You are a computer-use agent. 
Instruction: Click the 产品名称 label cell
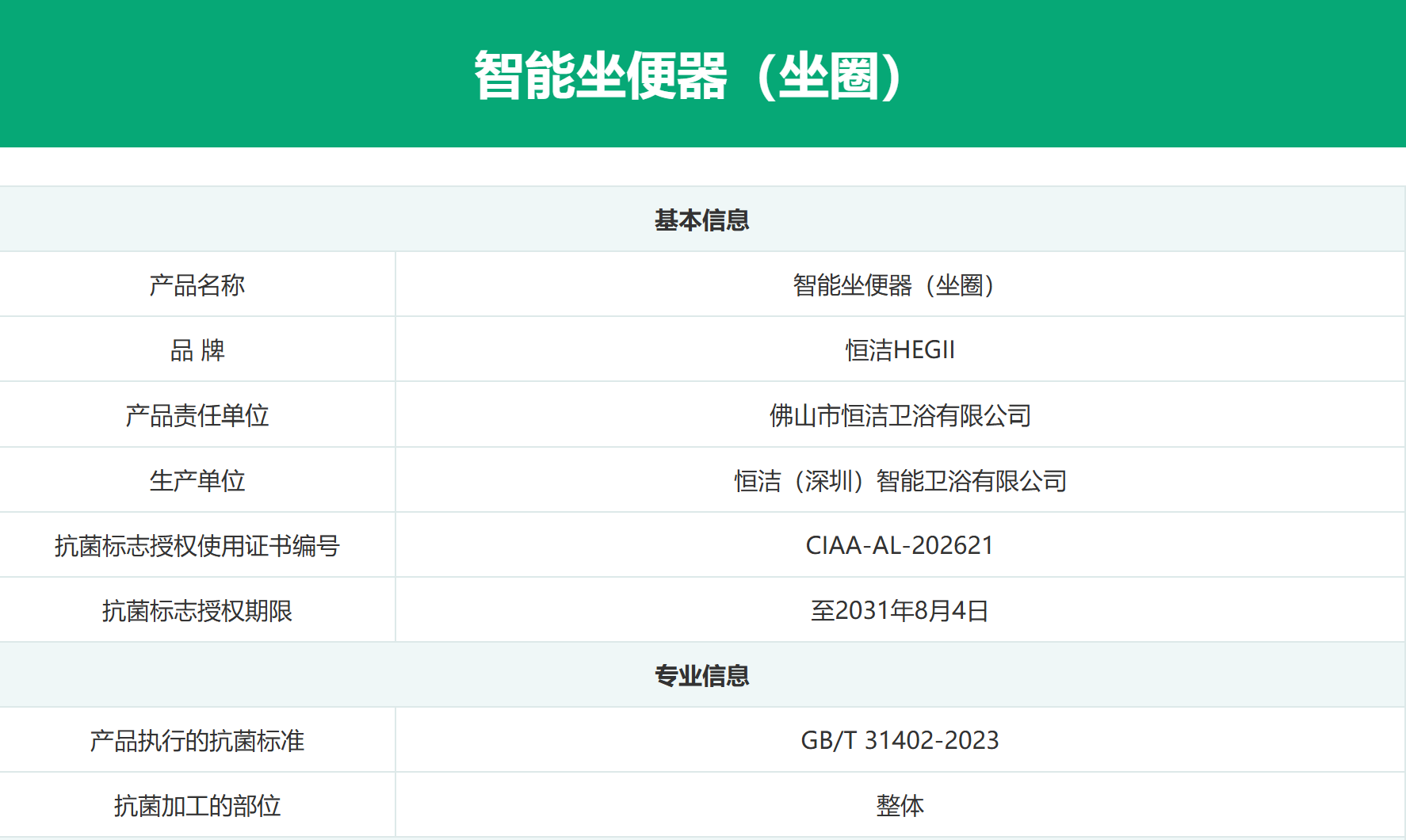(197, 284)
